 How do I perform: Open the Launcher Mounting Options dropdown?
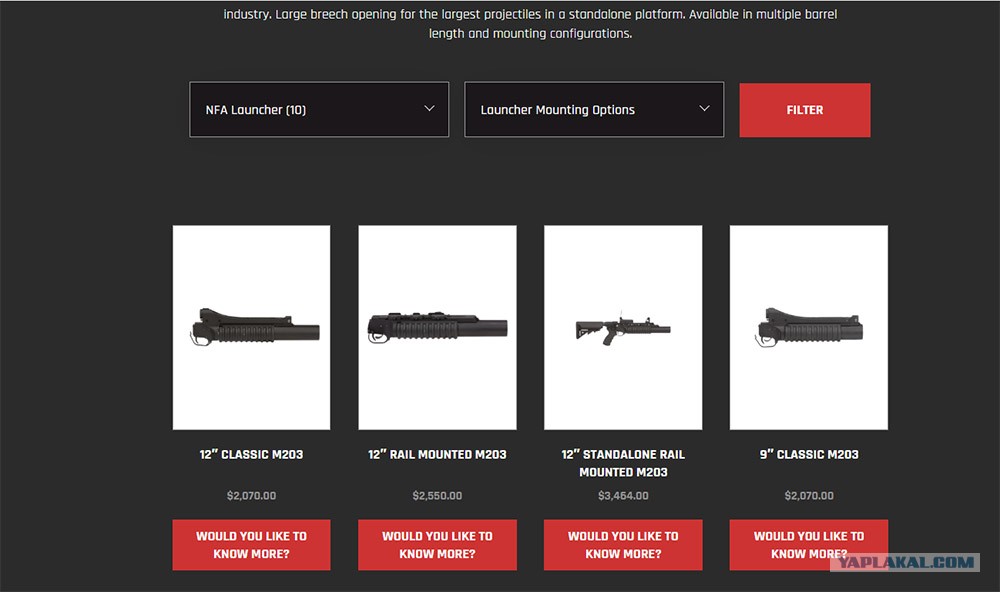[x=594, y=109]
